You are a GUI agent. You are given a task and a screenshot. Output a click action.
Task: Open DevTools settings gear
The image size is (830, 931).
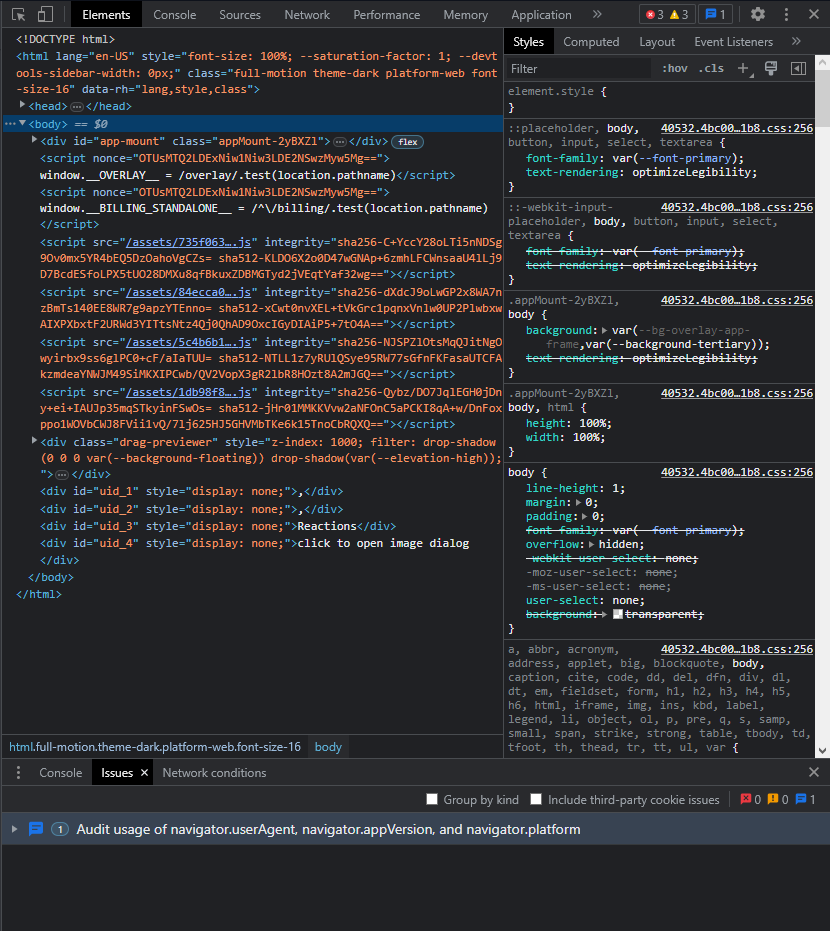(x=758, y=14)
